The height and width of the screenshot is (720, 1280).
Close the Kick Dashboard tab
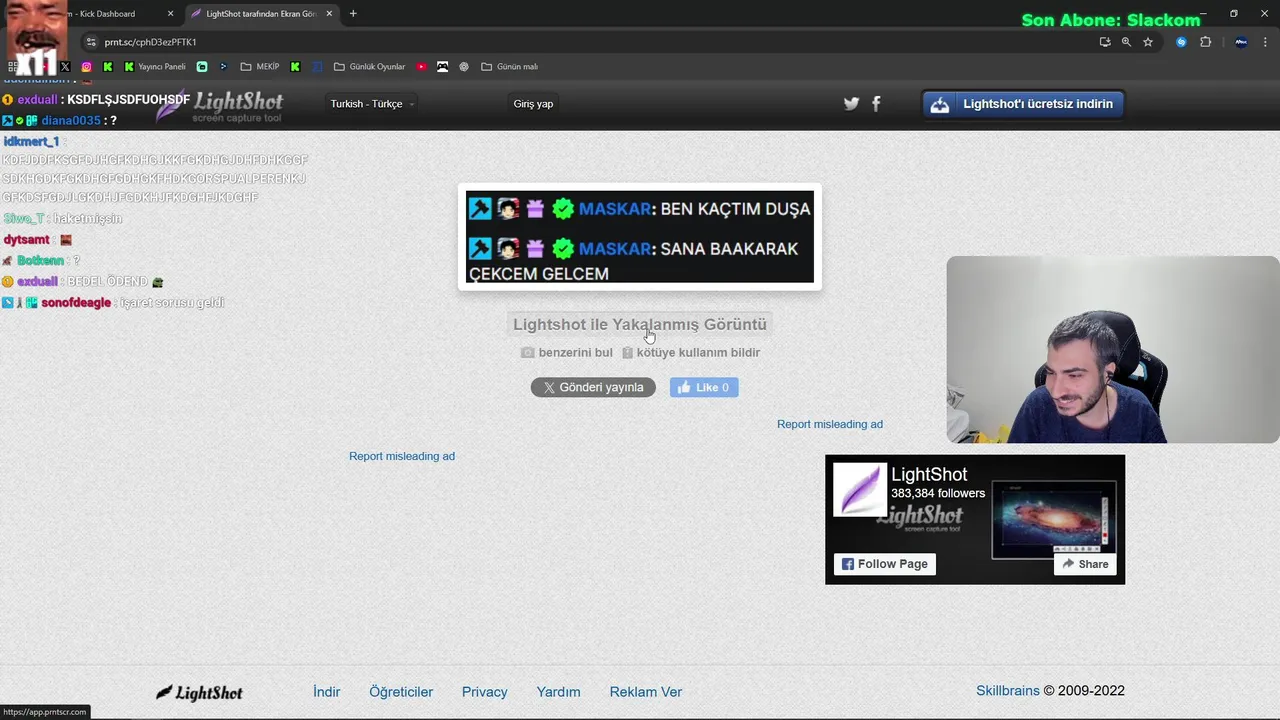[x=170, y=14]
